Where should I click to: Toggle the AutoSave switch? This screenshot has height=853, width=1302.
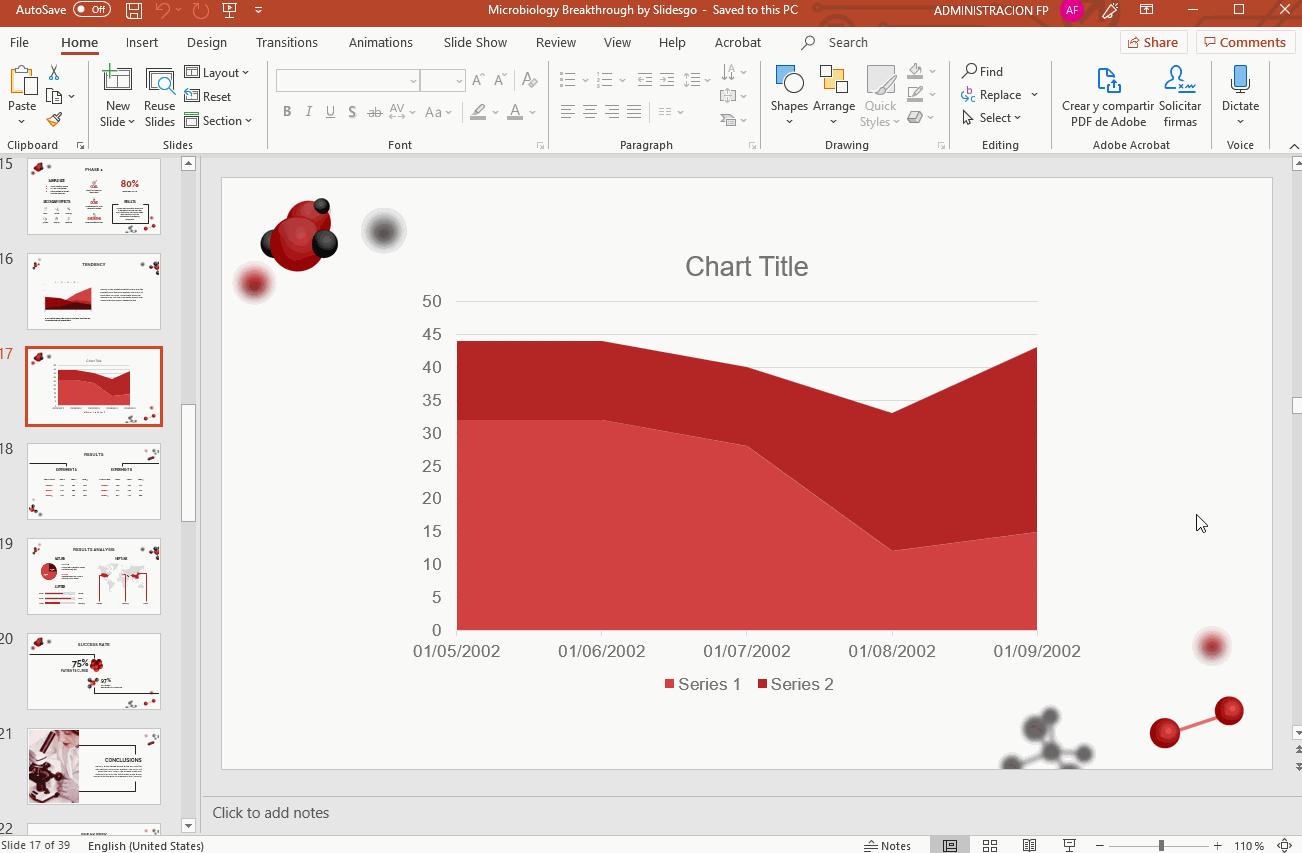pos(92,10)
